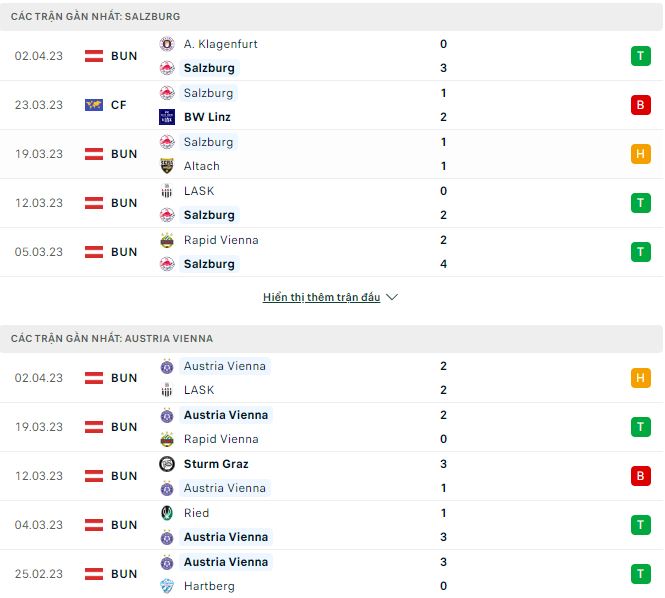Click Austria flag on 25.02.23 match

(x=95, y=574)
